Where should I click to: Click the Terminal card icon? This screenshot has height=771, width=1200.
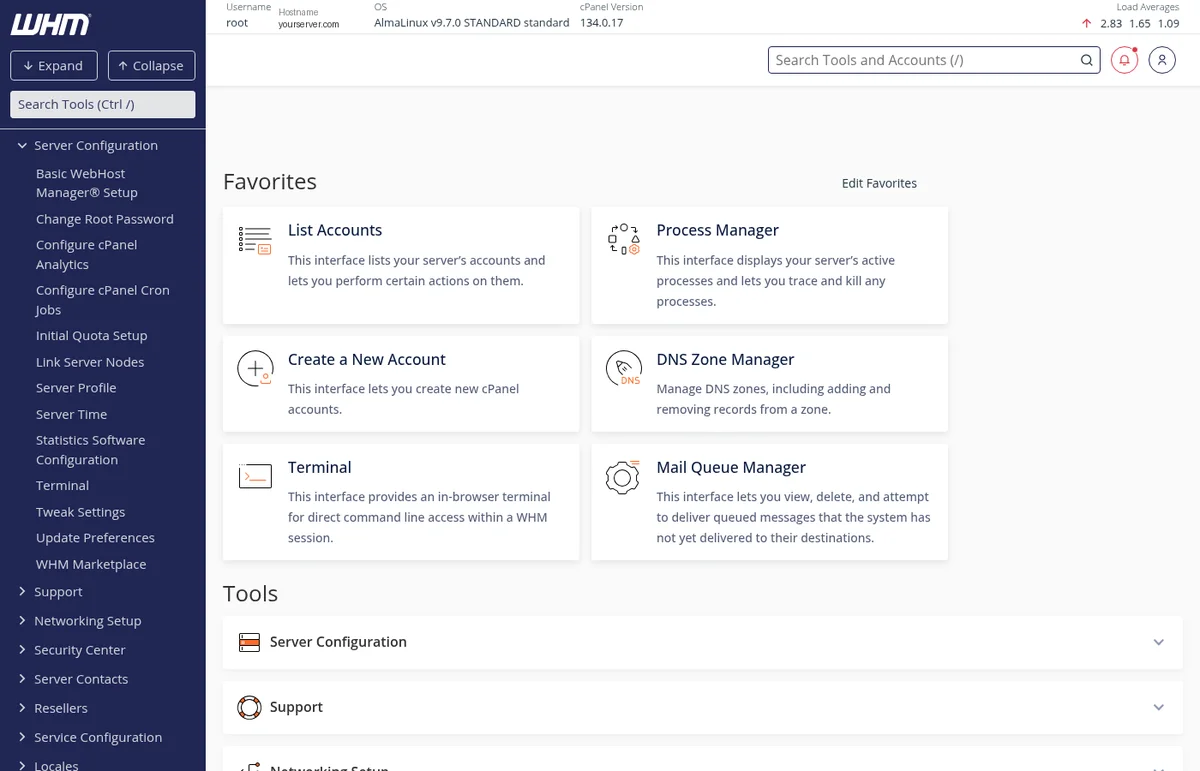click(x=255, y=476)
